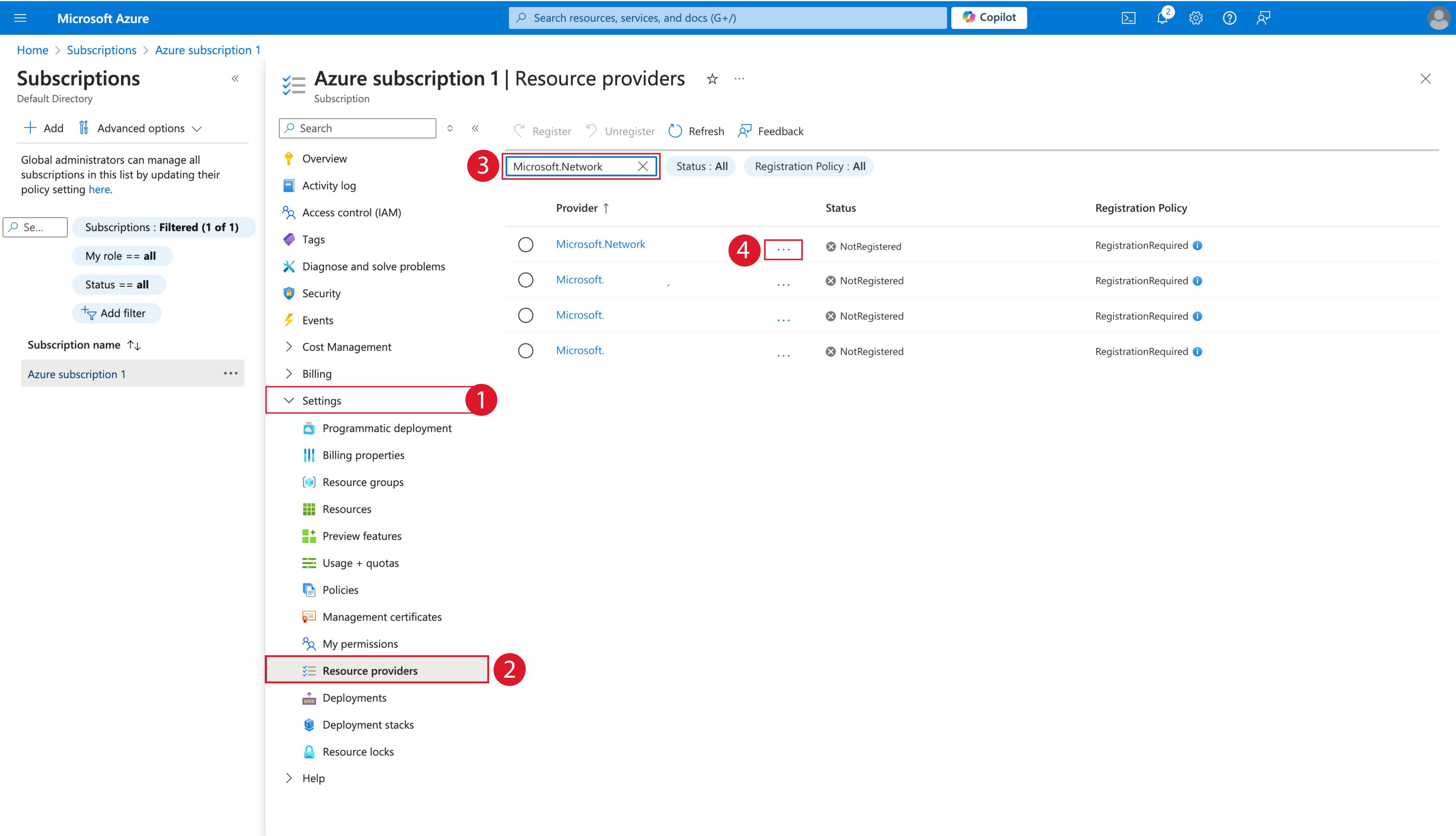Viewport: 1456px width, 836px height.
Task: Select the Microsoft.Network row radio button
Action: pos(525,245)
